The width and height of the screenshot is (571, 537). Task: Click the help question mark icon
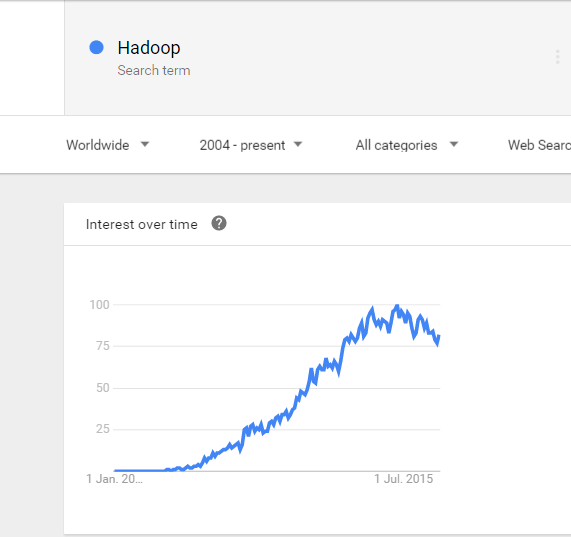tap(219, 223)
